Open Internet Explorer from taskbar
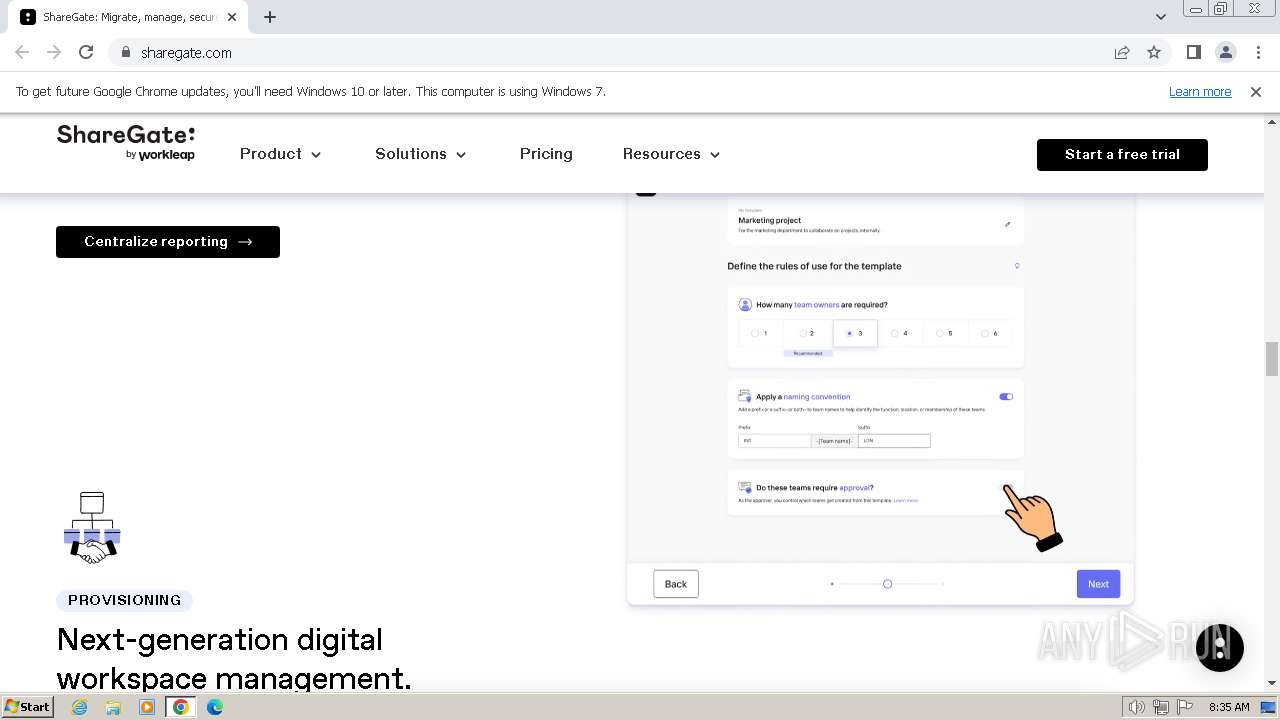Viewport: 1280px width, 720px height. tap(79, 707)
